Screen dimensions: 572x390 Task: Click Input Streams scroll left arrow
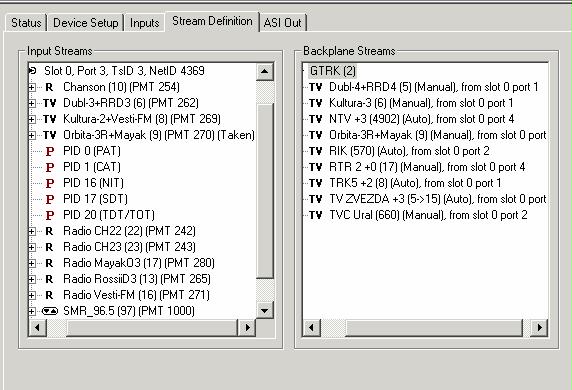(38, 328)
